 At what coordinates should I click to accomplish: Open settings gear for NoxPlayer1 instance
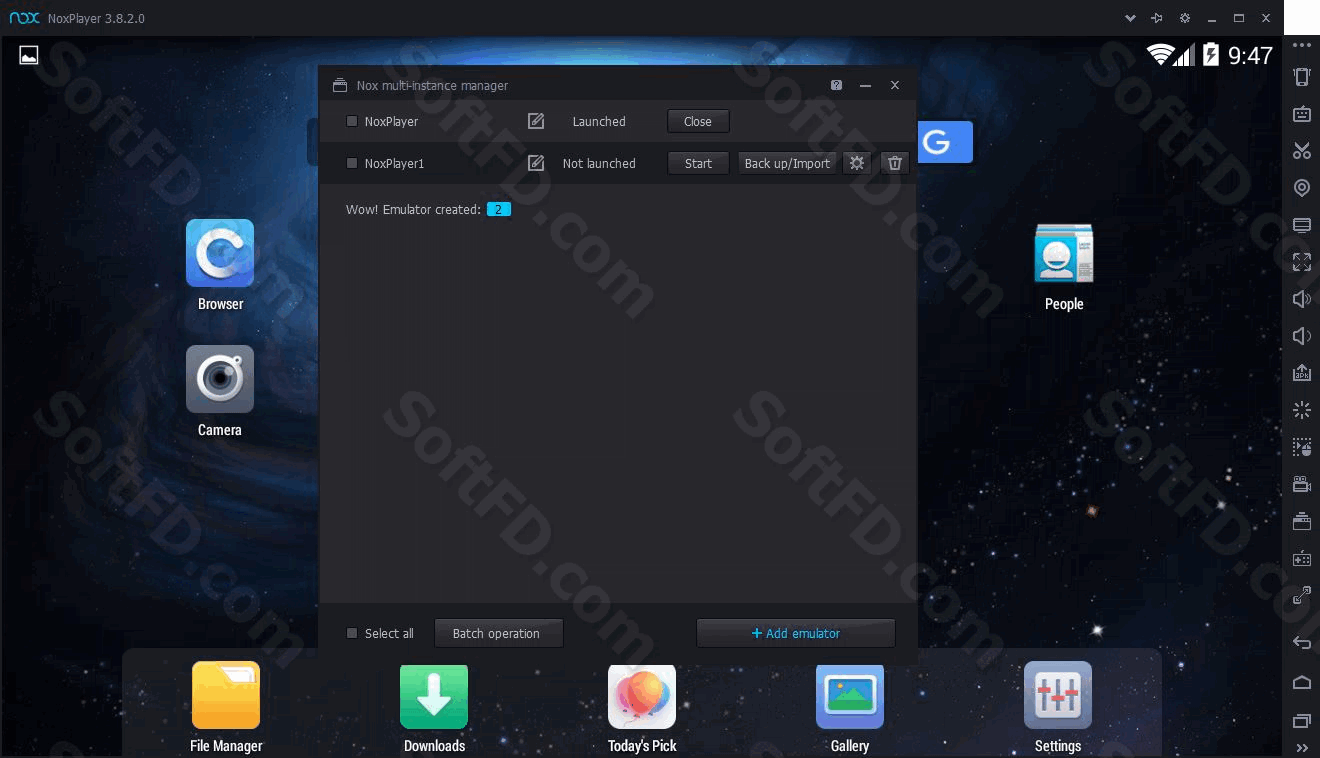856,163
